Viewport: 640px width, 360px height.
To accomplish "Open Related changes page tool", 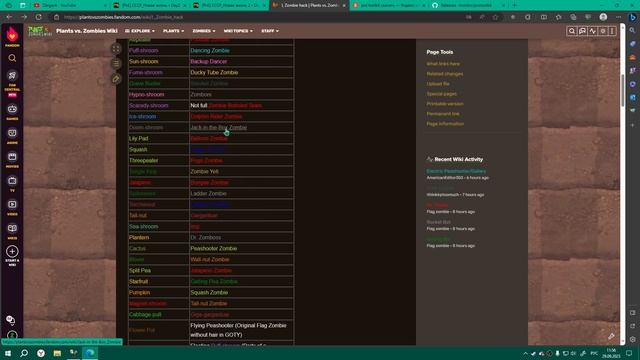I will click(x=444, y=74).
